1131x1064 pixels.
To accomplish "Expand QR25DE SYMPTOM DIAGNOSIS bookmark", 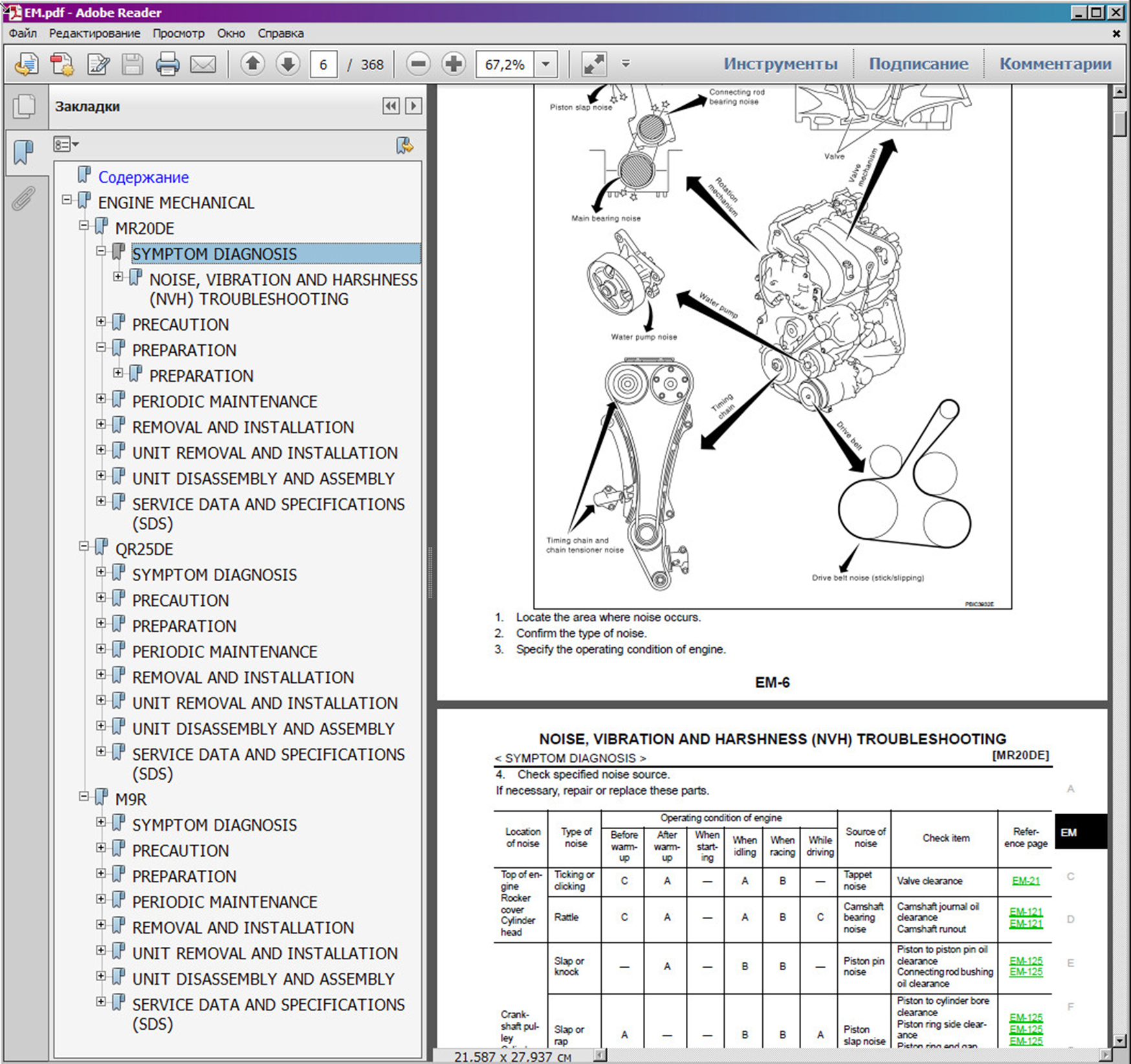I will pyautogui.click(x=101, y=572).
